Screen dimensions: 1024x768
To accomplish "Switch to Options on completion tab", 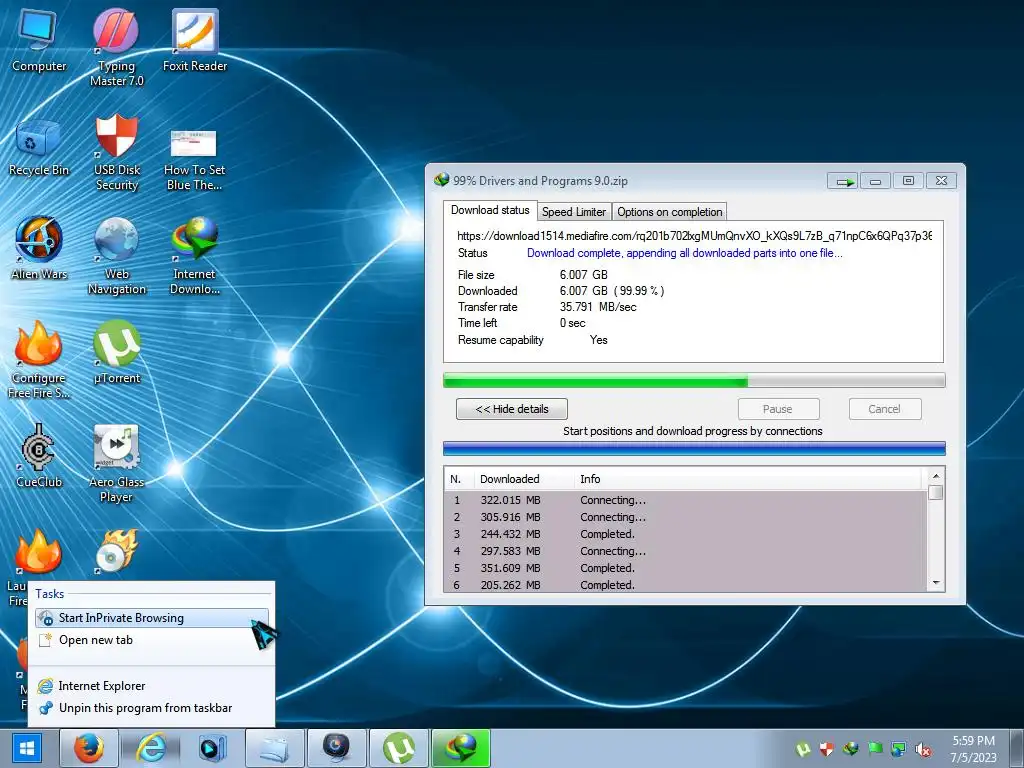I will click(x=669, y=212).
